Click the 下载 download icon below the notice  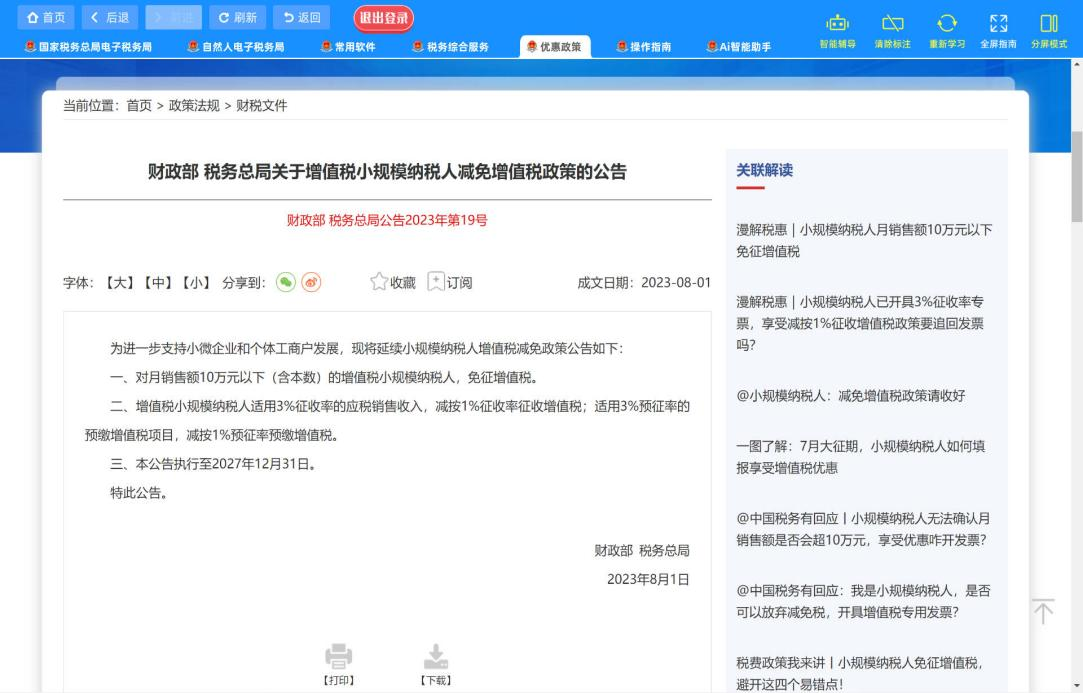click(436, 657)
